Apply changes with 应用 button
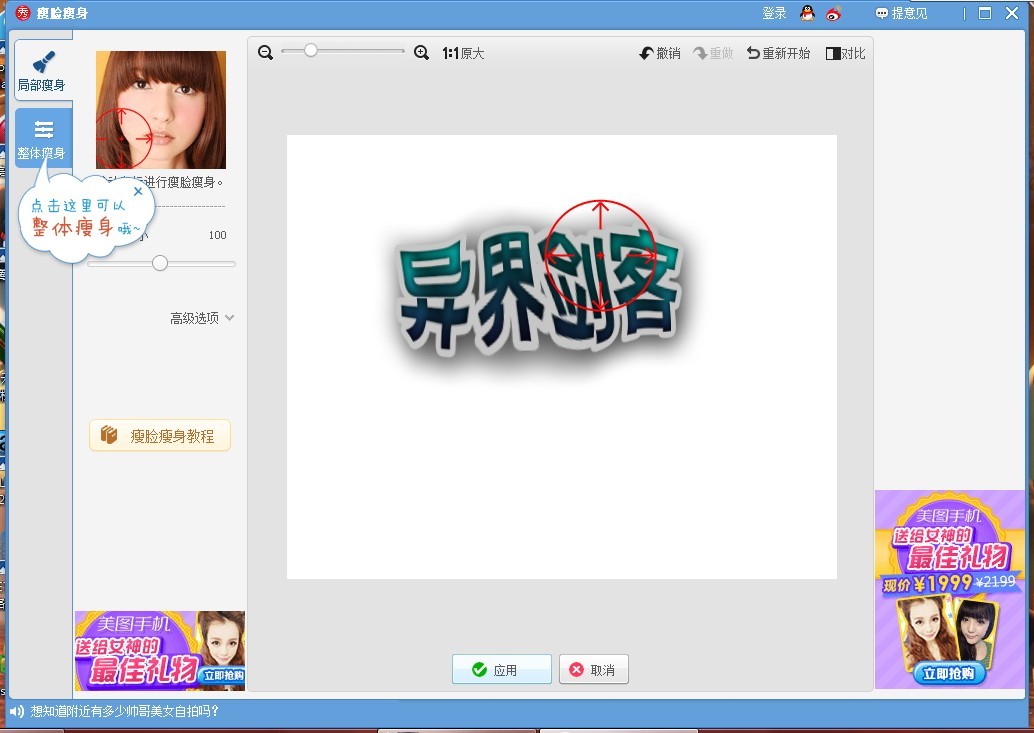The image size is (1034, 733). point(502,670)
